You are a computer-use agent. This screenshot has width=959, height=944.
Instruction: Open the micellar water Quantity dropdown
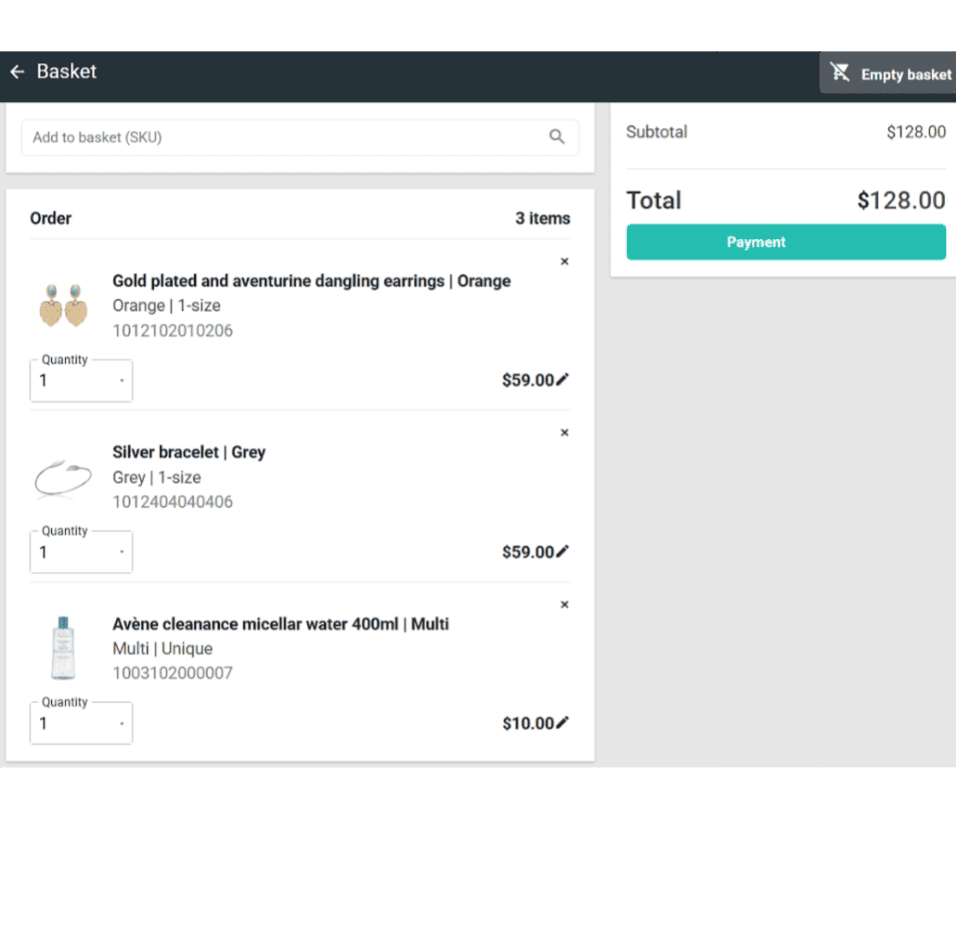tap(81, 724)
